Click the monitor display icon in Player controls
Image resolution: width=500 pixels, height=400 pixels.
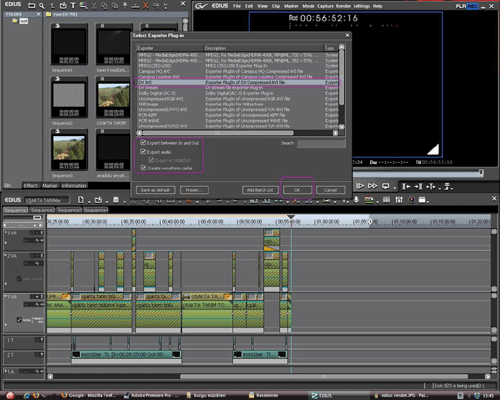pyautogui.click(x=386, y=186)
